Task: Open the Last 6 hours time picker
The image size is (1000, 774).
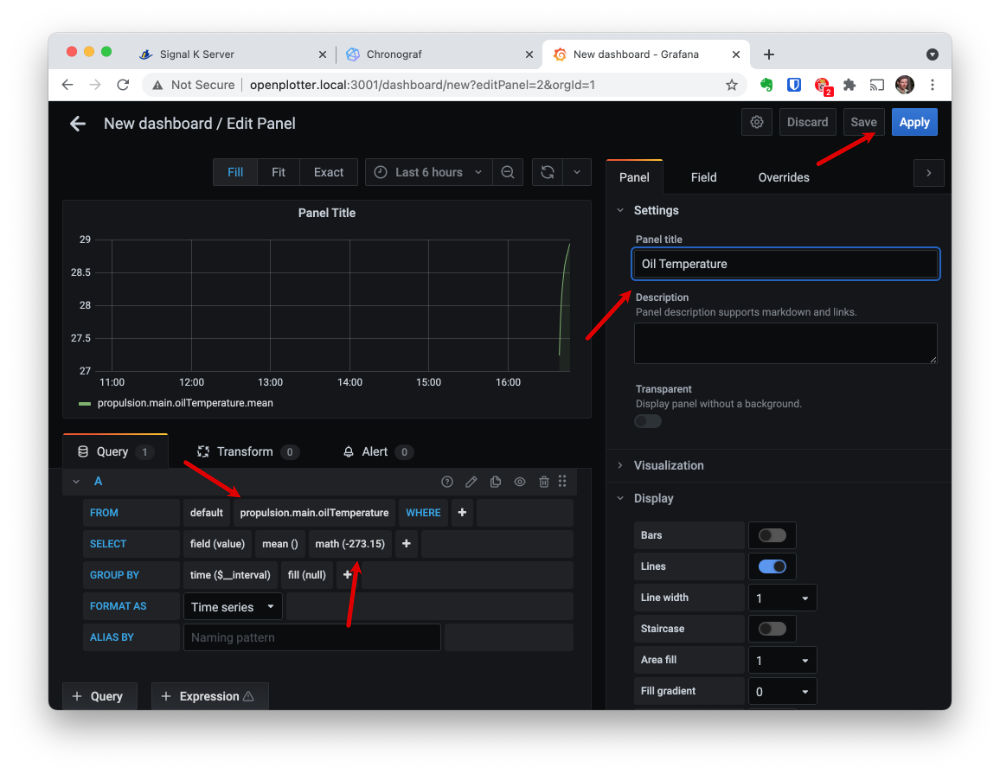Action: click(x=428, y=172)
